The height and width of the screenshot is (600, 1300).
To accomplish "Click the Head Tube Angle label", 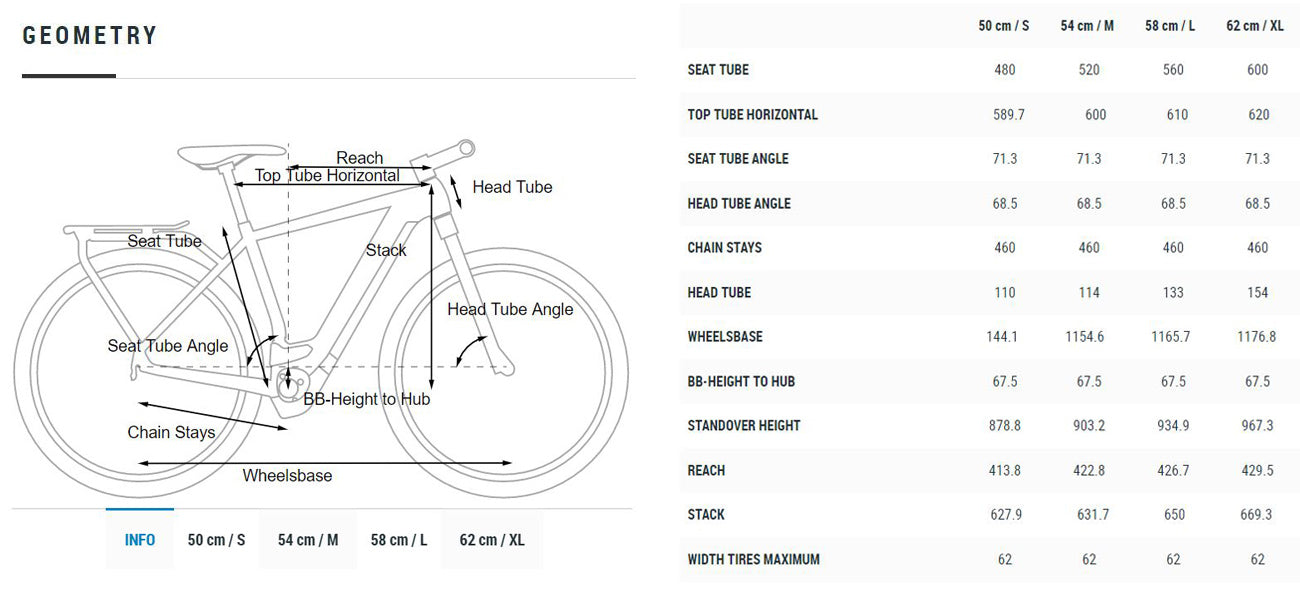I will point(510,310).
